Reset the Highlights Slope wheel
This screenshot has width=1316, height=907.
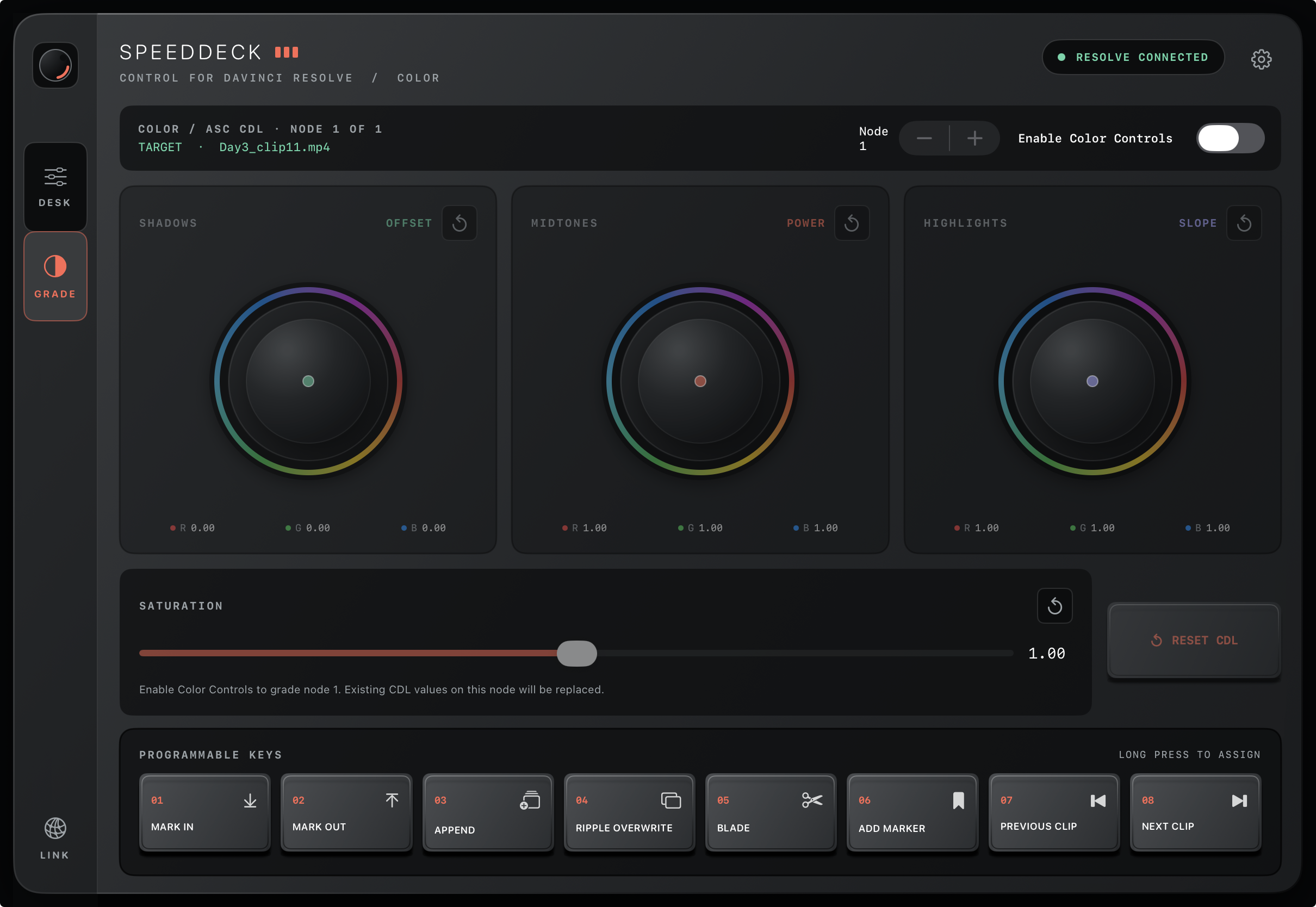point(1244,223)
